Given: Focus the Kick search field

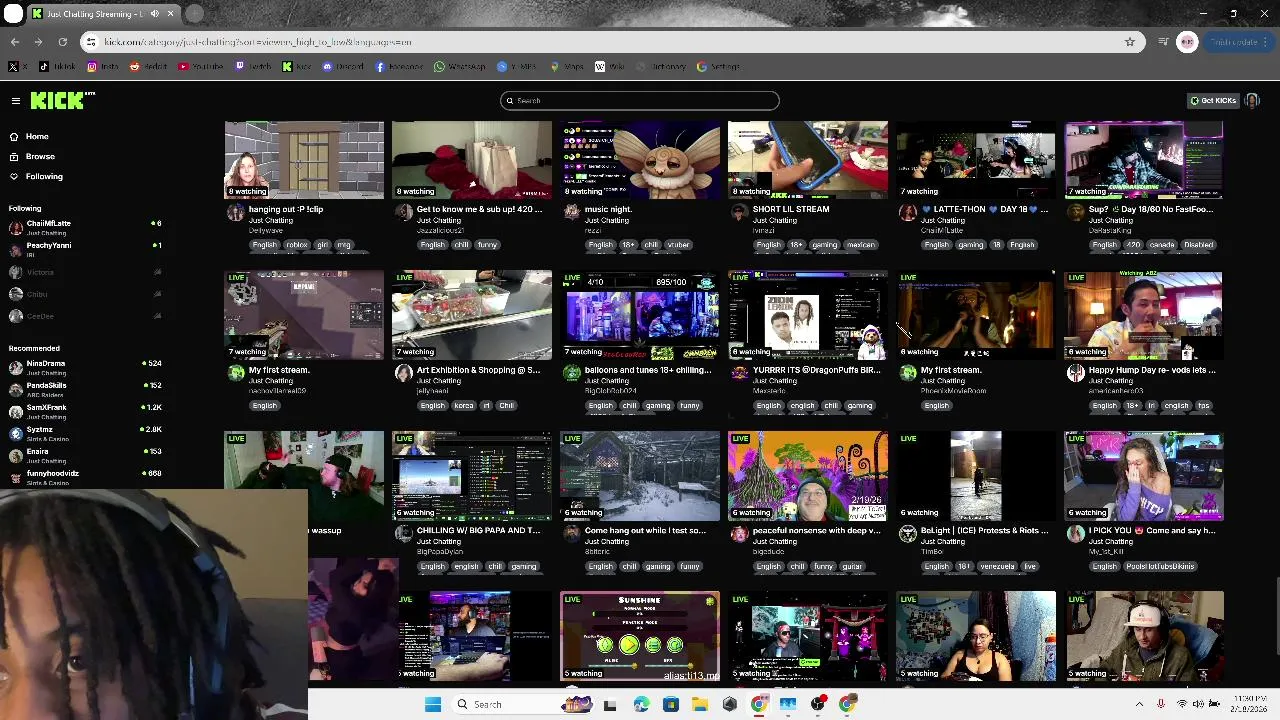Looking at the screenshot, I should coord(640,100).
